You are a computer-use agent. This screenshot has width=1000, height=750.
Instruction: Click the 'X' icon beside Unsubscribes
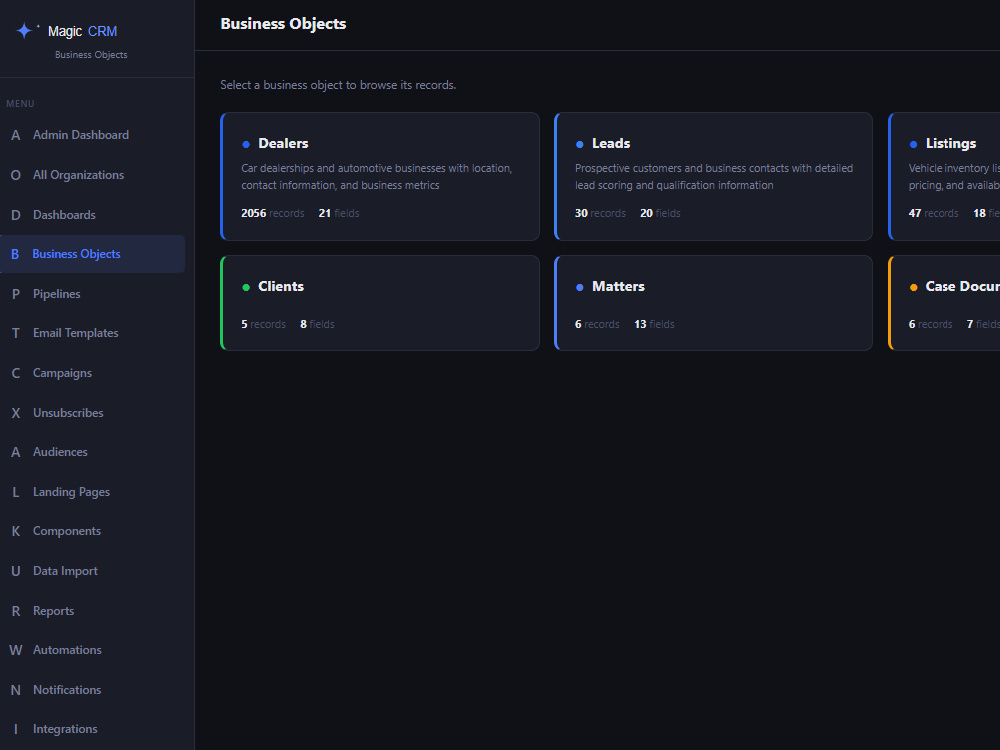pos(16,413)
